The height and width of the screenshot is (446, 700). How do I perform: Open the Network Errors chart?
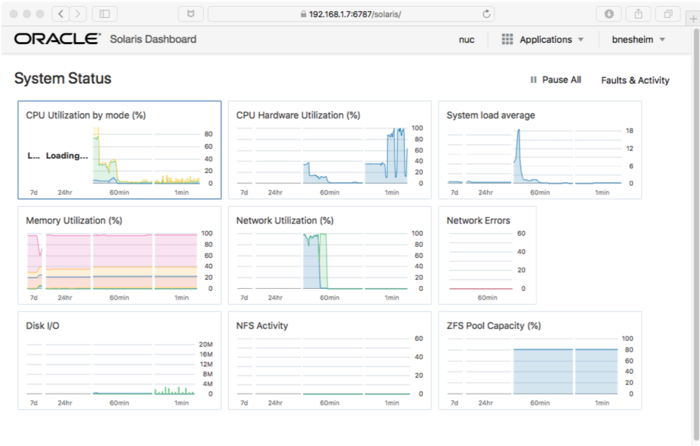pyautogui.click(x=487, y=255)
